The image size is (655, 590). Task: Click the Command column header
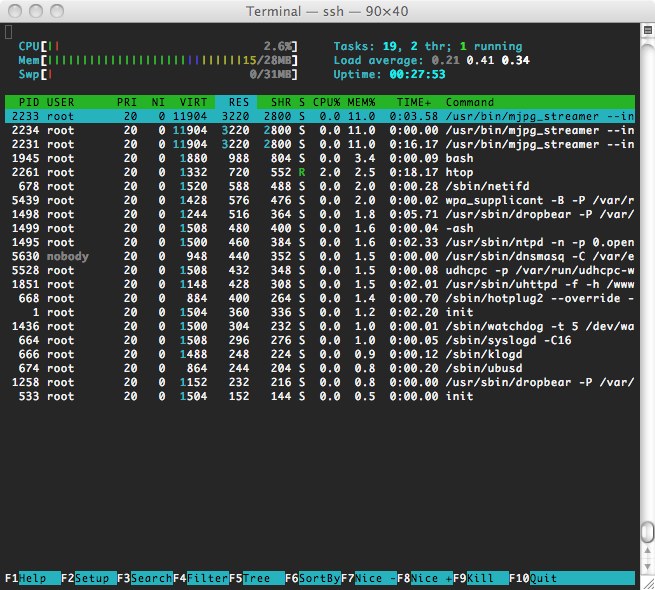pos(470,102)
